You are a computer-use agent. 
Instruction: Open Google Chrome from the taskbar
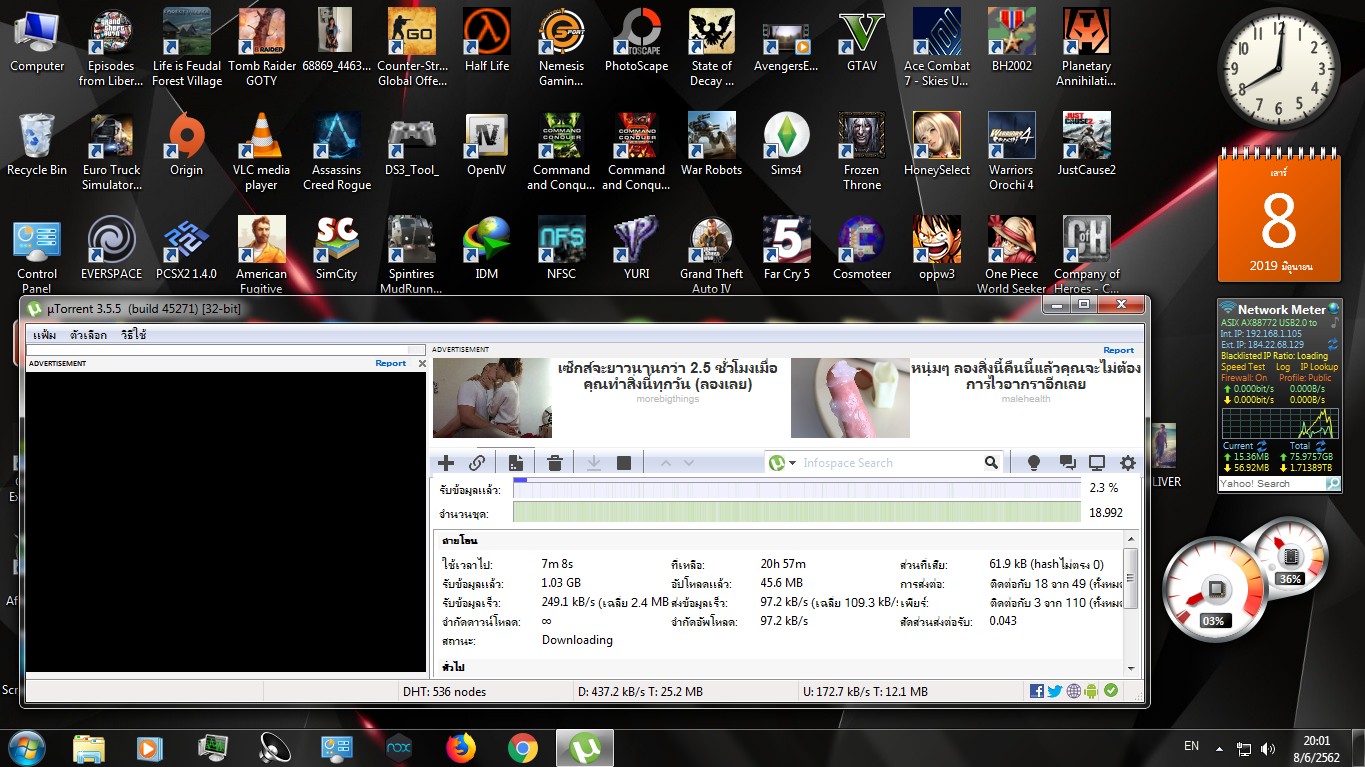[x=522, y=748]
